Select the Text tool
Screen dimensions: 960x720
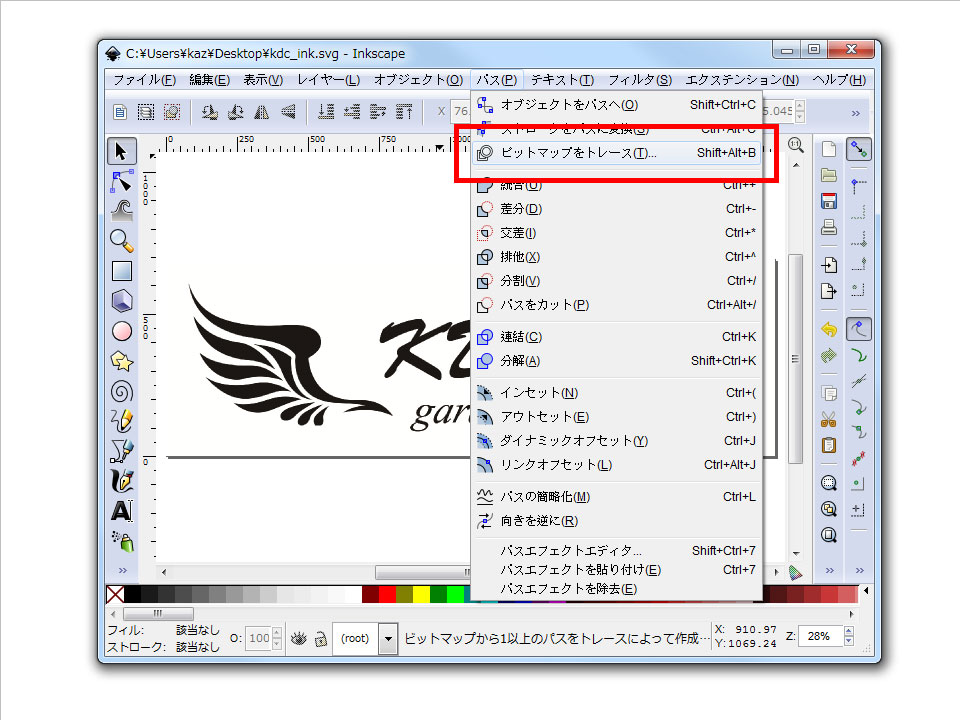pos(121,511)
